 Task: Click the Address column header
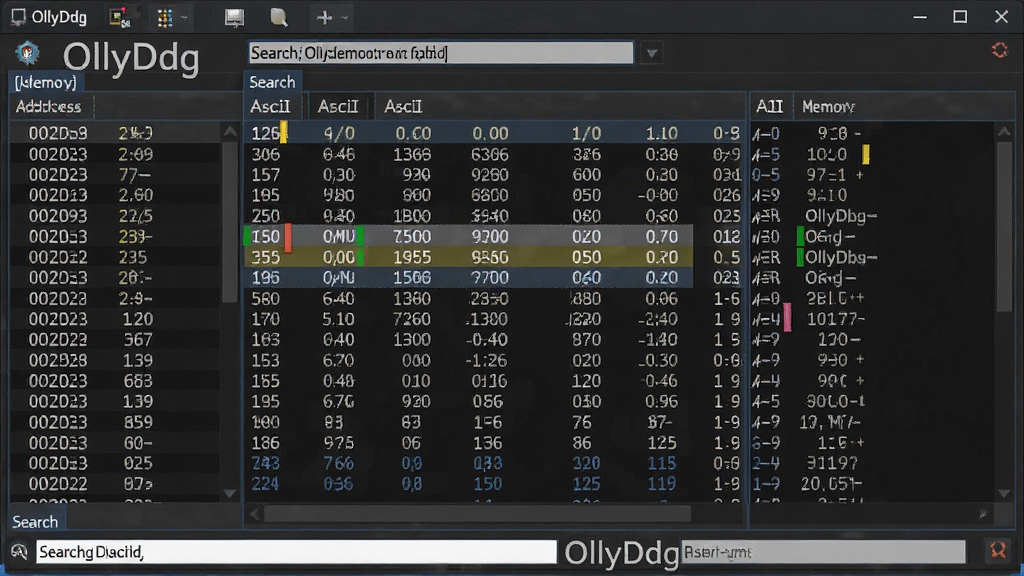[x=48, y=106]
